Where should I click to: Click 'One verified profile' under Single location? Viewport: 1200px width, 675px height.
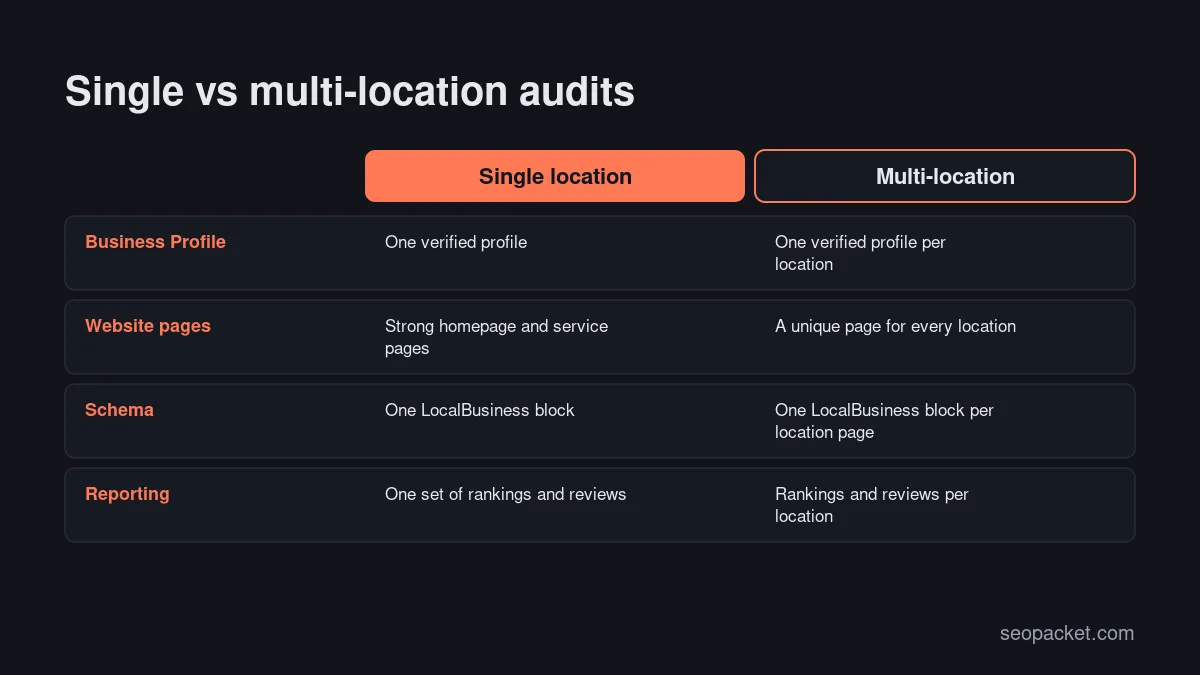pyautogui.click(x=456, y=242)
